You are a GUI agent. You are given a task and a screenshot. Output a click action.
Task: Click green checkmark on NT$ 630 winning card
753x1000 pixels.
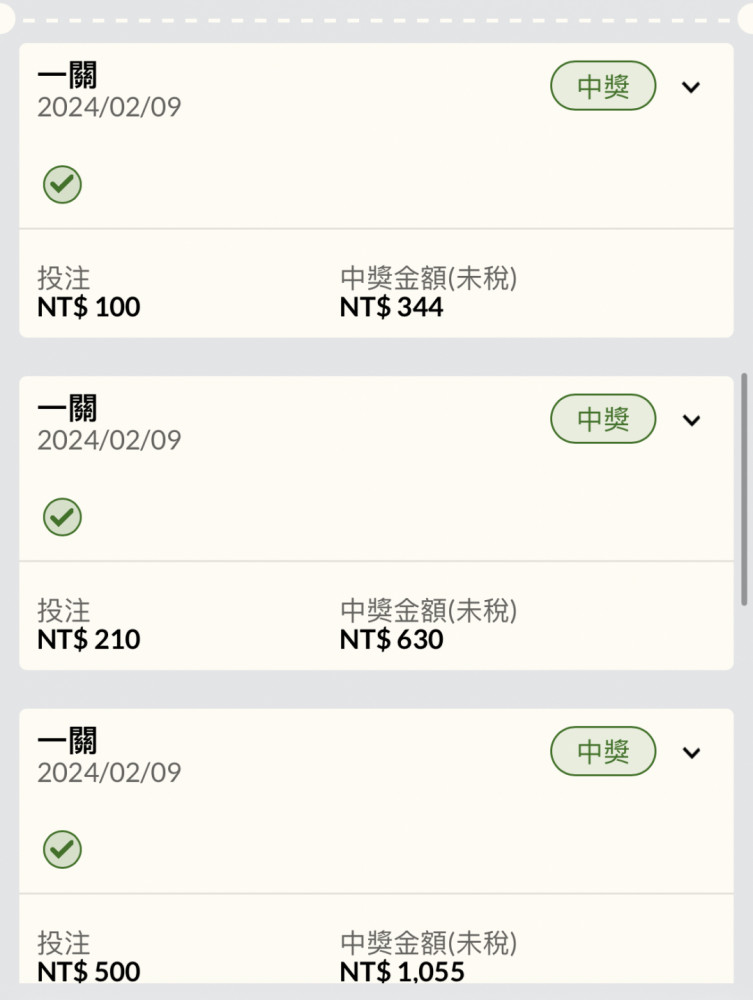click(x=62, y=517)
